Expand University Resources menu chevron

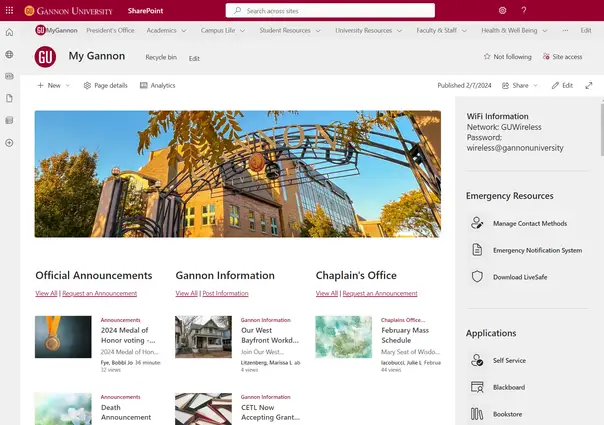399,31
